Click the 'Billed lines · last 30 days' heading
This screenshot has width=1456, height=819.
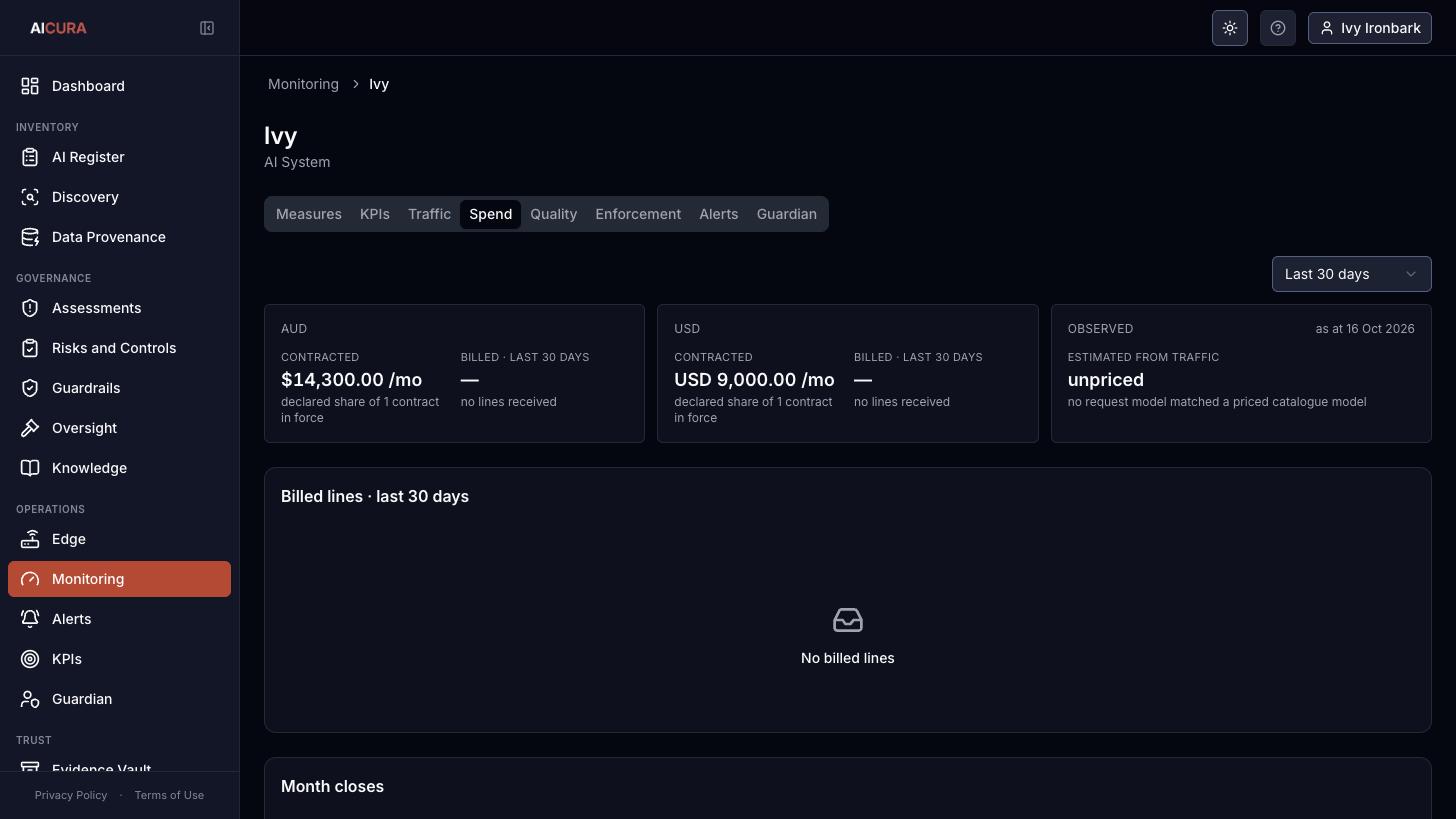tap(375, 497)
